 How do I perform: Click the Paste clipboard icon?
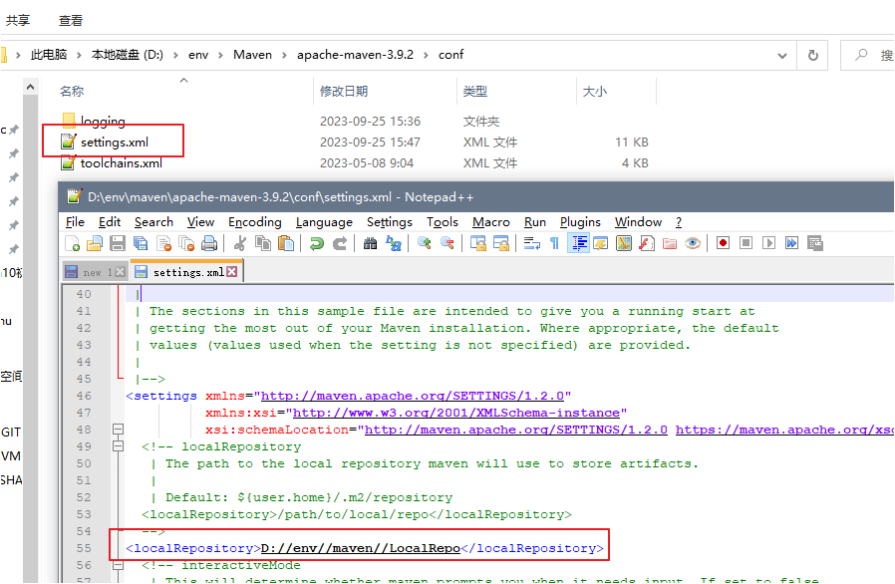pos(285,243)
